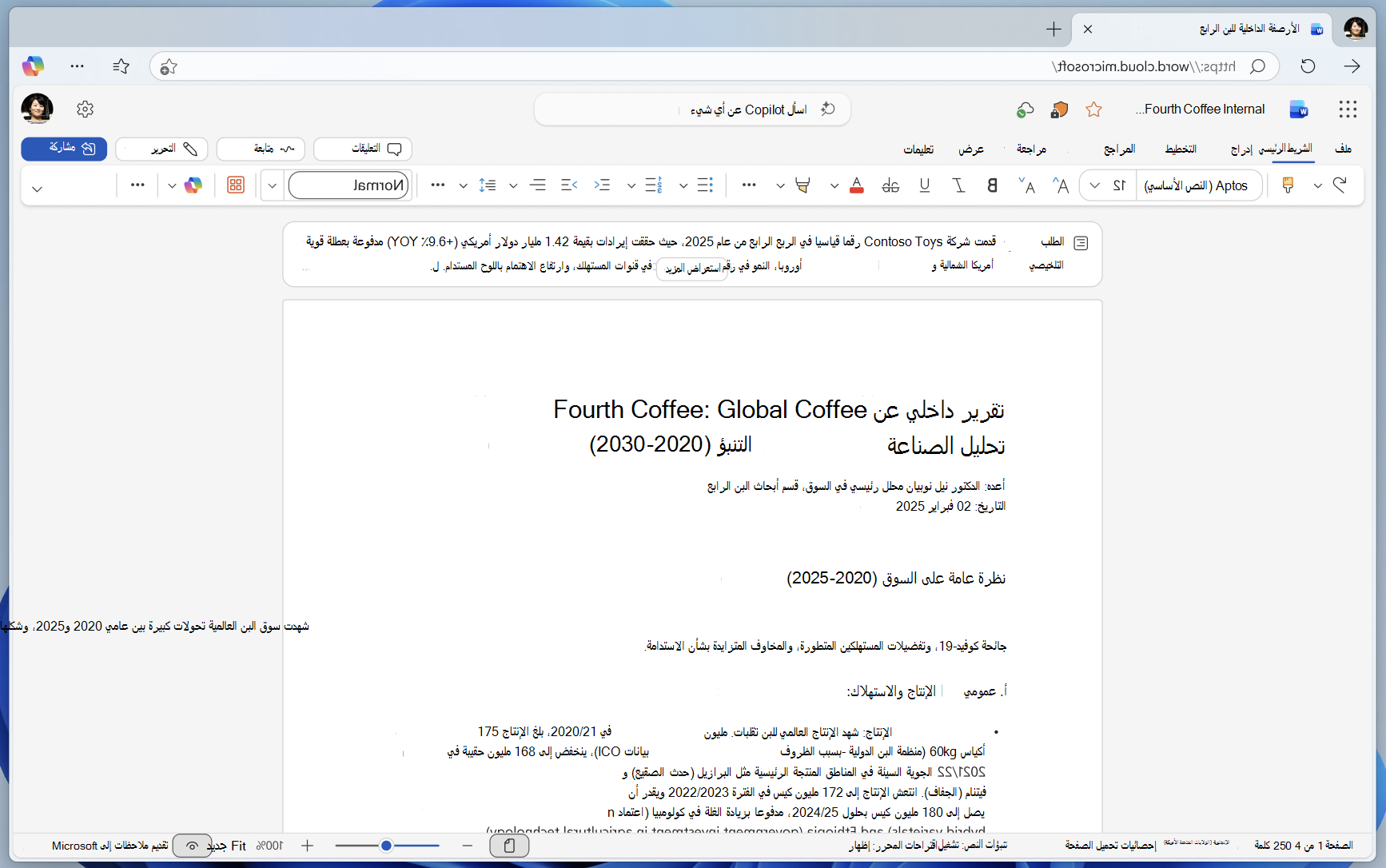Click the التحرير (Editing) mode button
The image size is (1386, 868).
[162, 149]
